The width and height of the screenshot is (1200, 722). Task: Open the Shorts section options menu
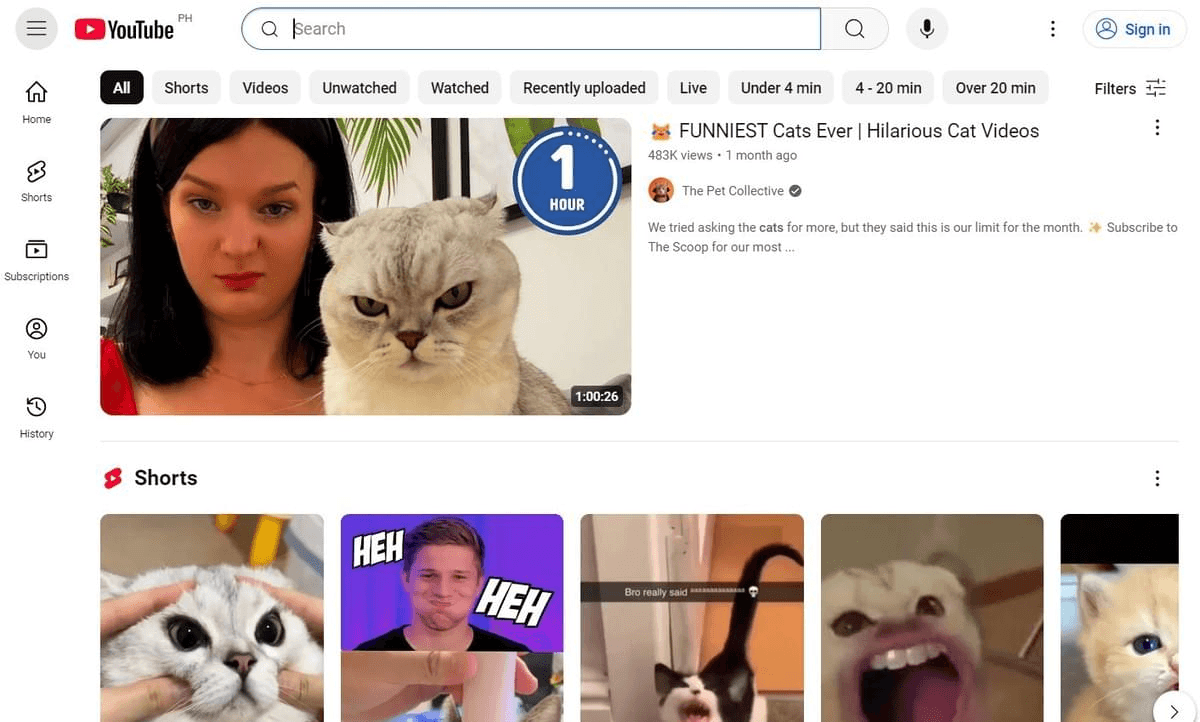point(1157,478)
